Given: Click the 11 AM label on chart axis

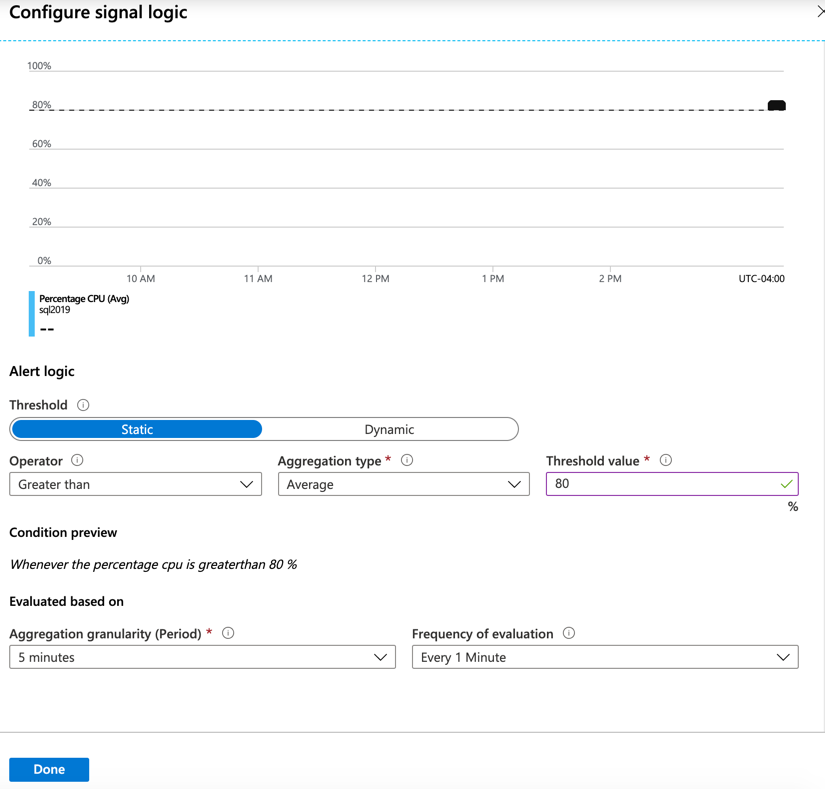Looking at the screenshot, I should tap(258, 279).
